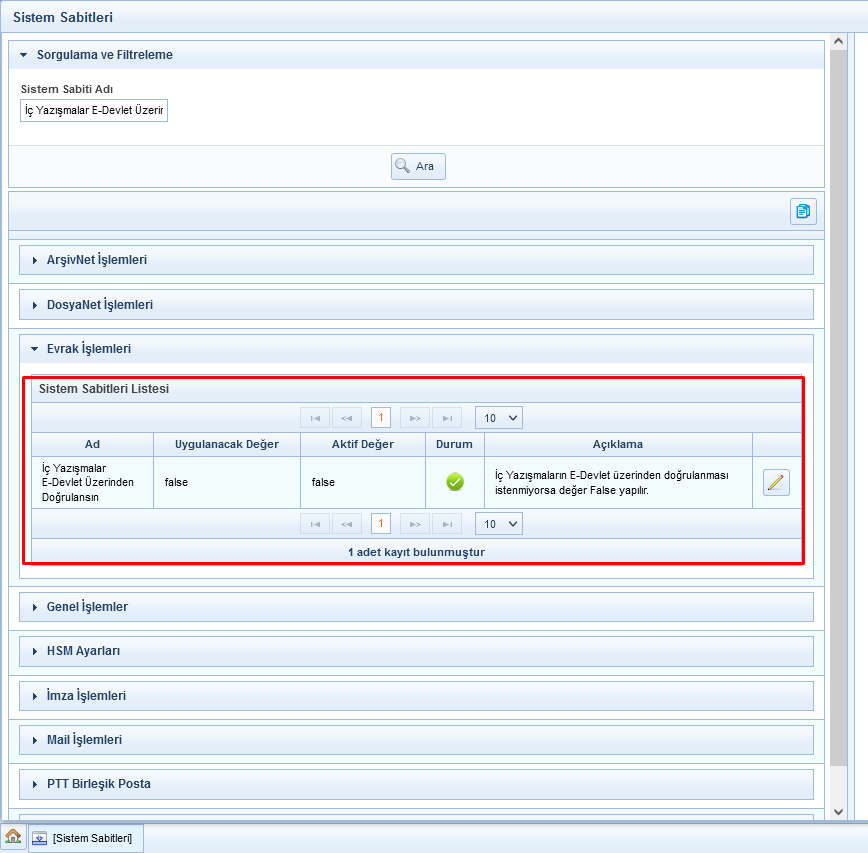This screenshot has width=868, height=853.
Task: Switch to the [Sistem Sabitleri] taskbar tab
Action: [x=86, y=838]
